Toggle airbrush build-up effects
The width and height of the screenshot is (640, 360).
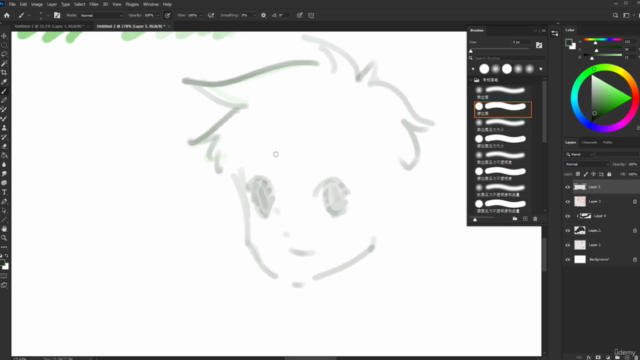click(x=211, y=16)
